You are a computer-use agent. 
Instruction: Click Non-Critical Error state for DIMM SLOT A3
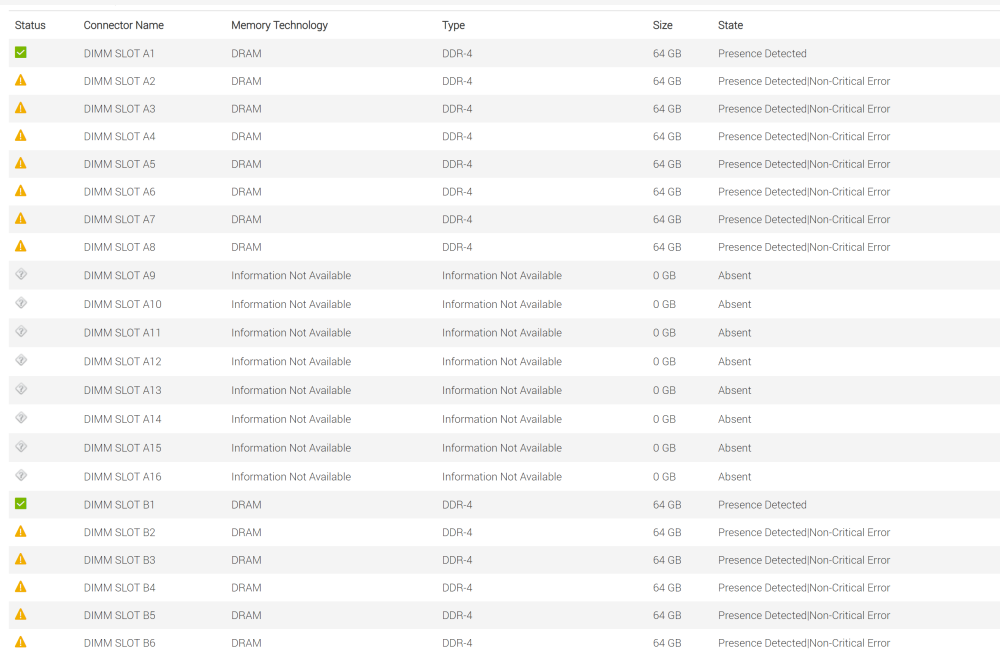click(x=849, y=109)
